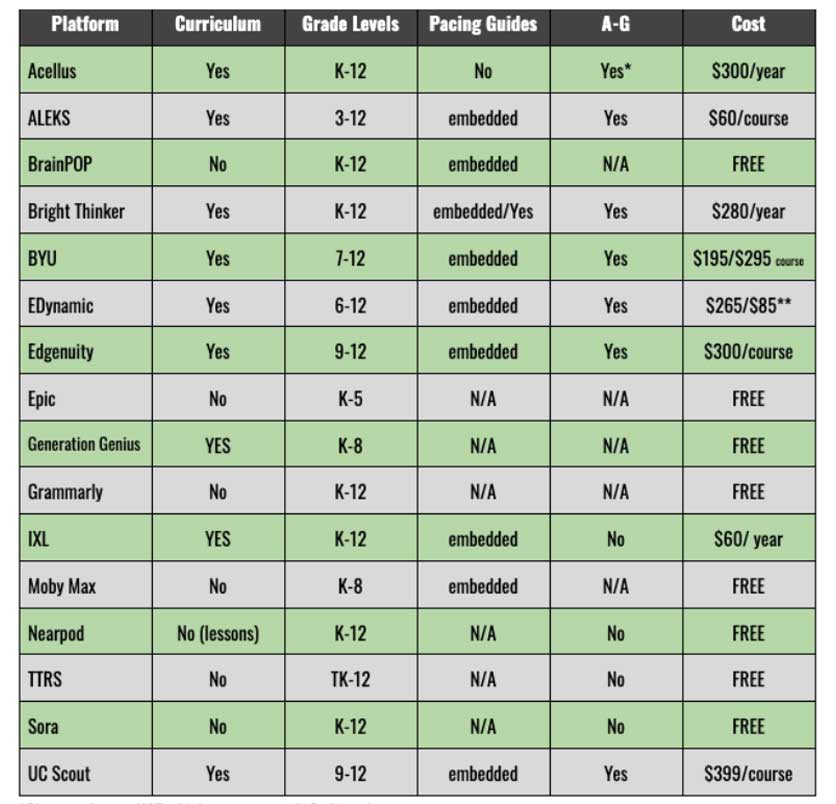836x804 pixels.
Task: Click the Platform column header
Action: pyautogui.click(x=86, y=23)
